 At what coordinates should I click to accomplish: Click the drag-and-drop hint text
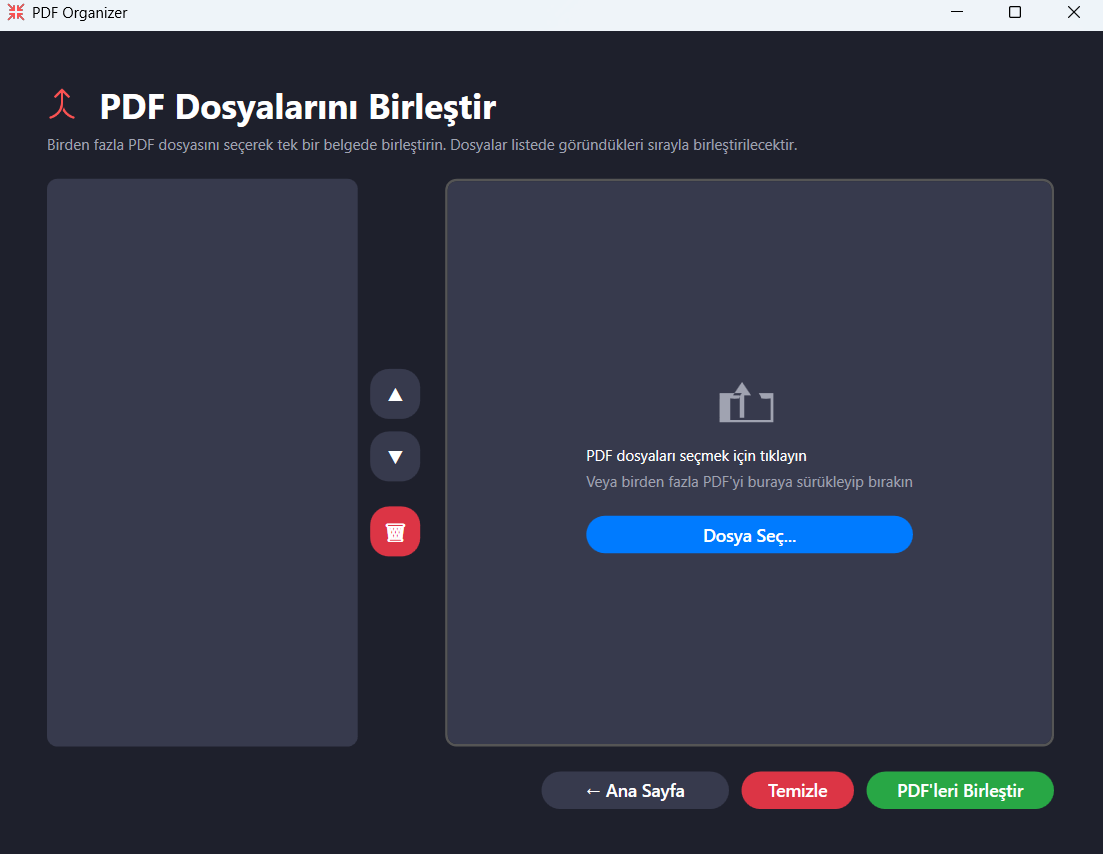click(x=748, y=481)
